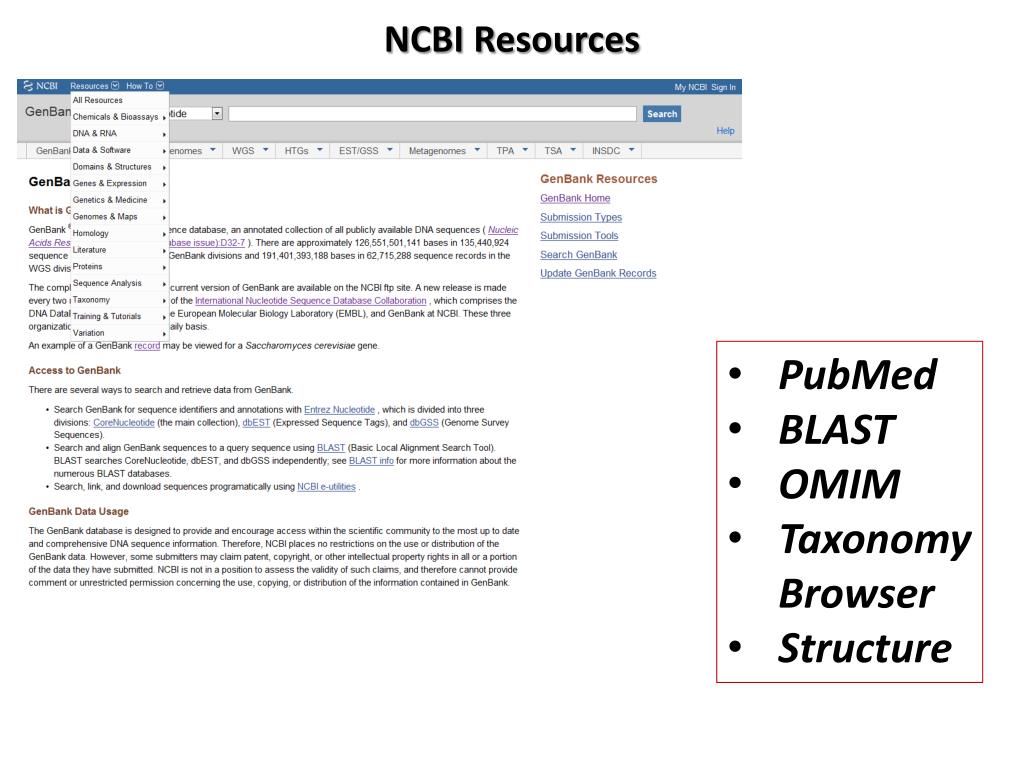Click the NCBI logo icon
The width and height of the screenshot is (1024, 768).
28,86
